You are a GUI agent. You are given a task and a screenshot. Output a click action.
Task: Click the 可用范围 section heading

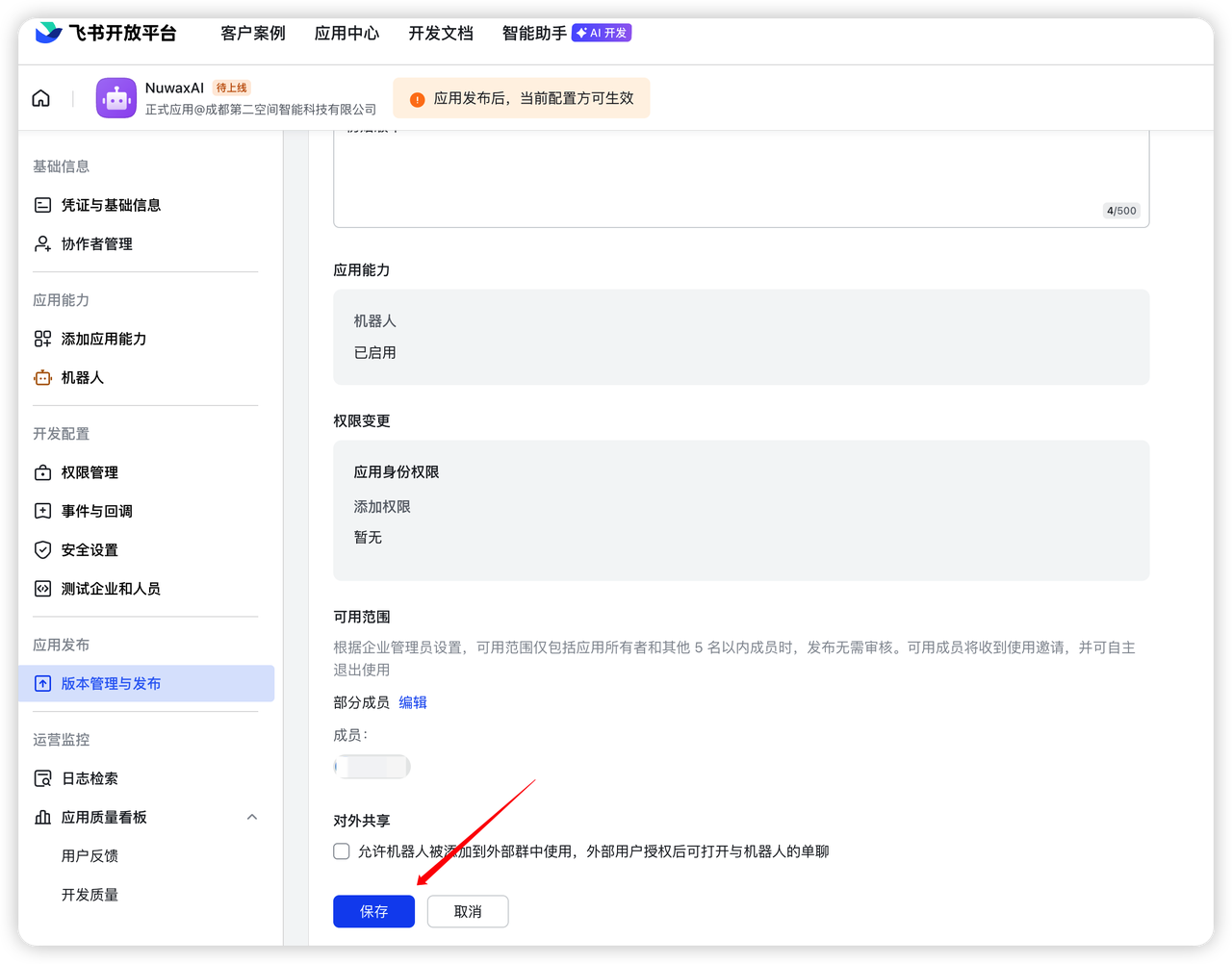pos(362,617)
